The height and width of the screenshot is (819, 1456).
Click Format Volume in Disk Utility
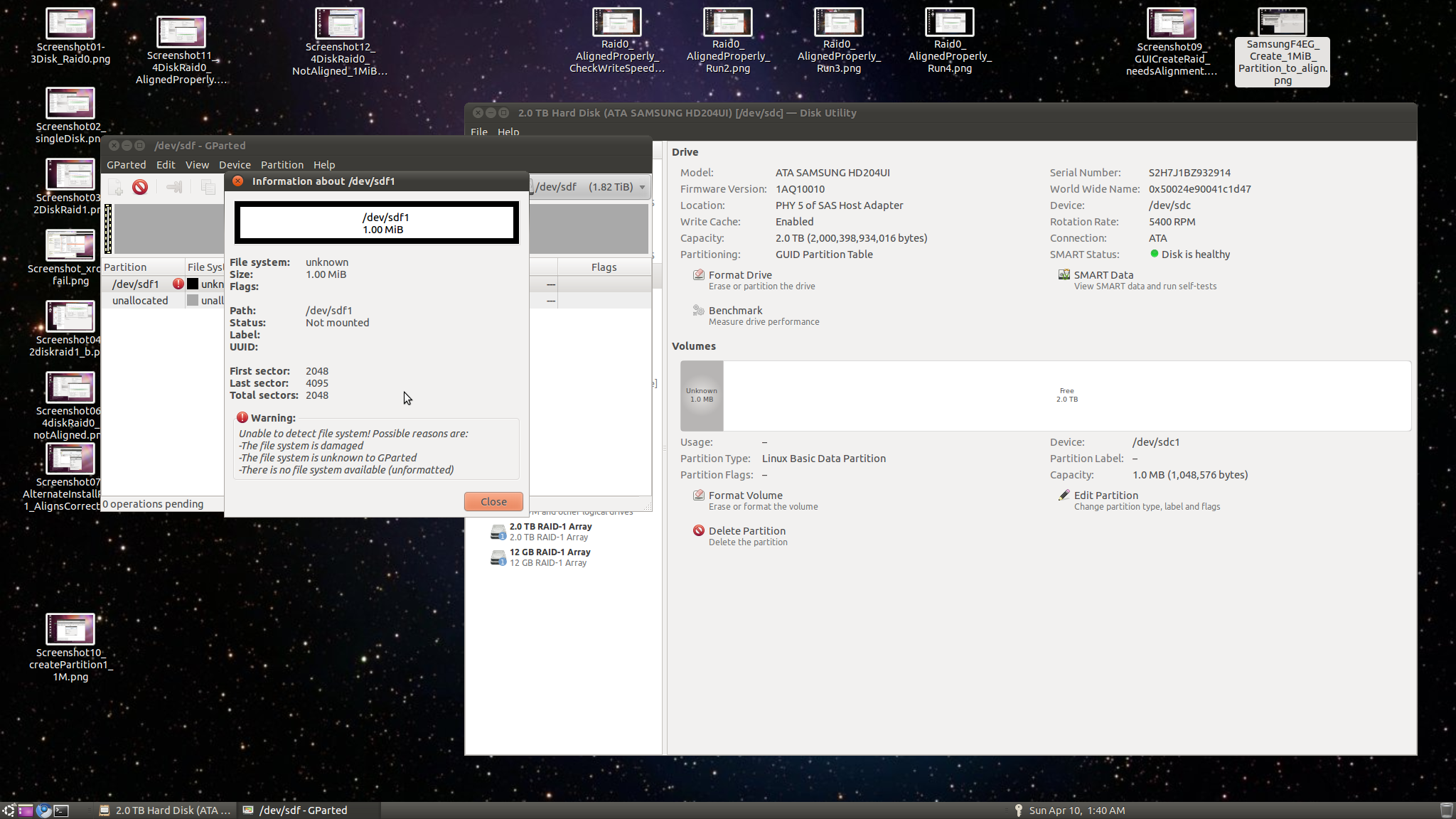coord(755,500)
